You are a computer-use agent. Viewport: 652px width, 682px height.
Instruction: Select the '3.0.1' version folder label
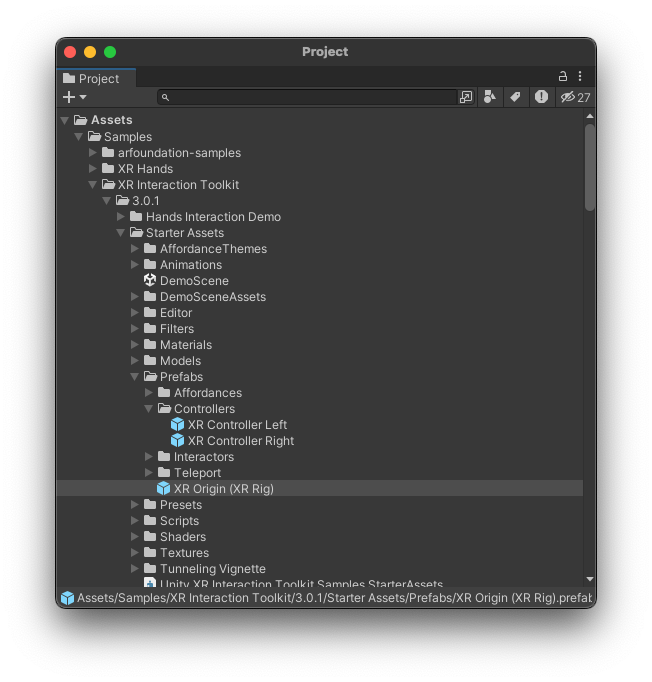click(x=146, y=201)
